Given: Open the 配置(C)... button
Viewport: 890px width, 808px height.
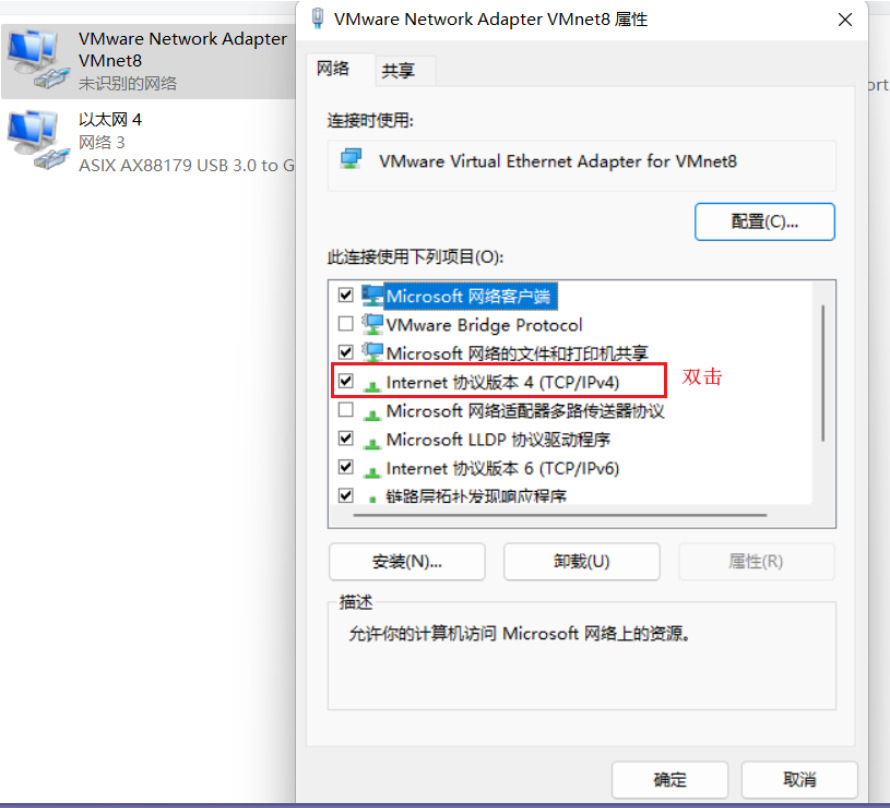Looking at the screenshot, I should pos(765,222).
